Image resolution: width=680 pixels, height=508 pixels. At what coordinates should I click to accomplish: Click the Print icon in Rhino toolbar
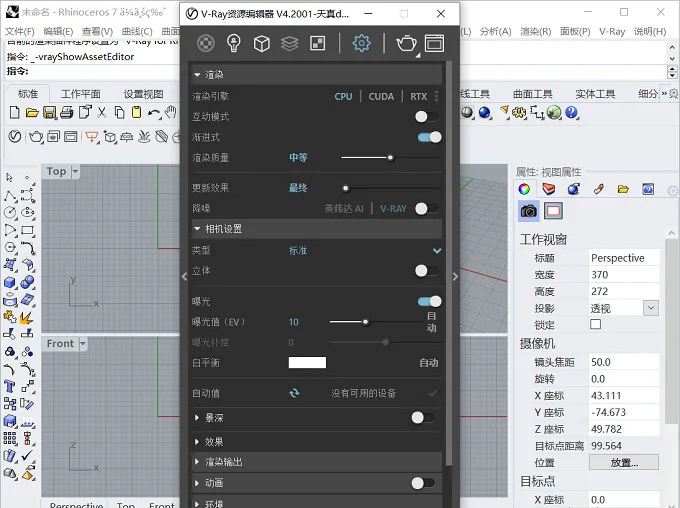coord(67,113)
